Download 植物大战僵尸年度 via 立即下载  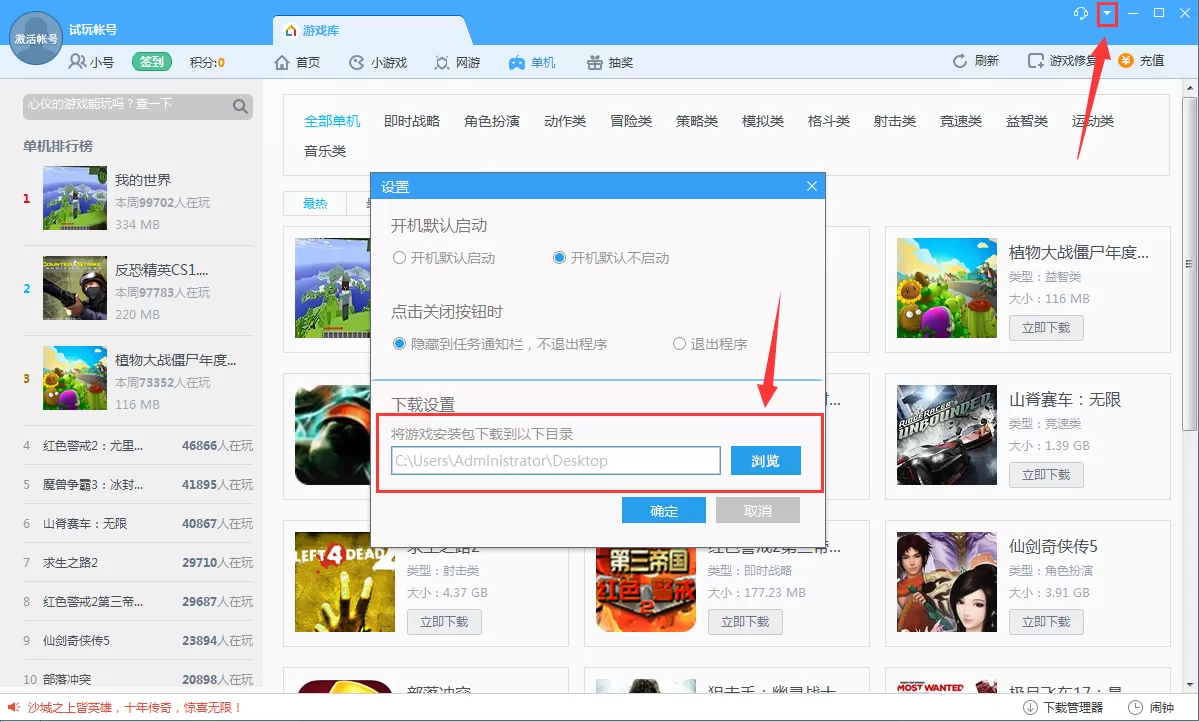click(x=1046, y=328)
